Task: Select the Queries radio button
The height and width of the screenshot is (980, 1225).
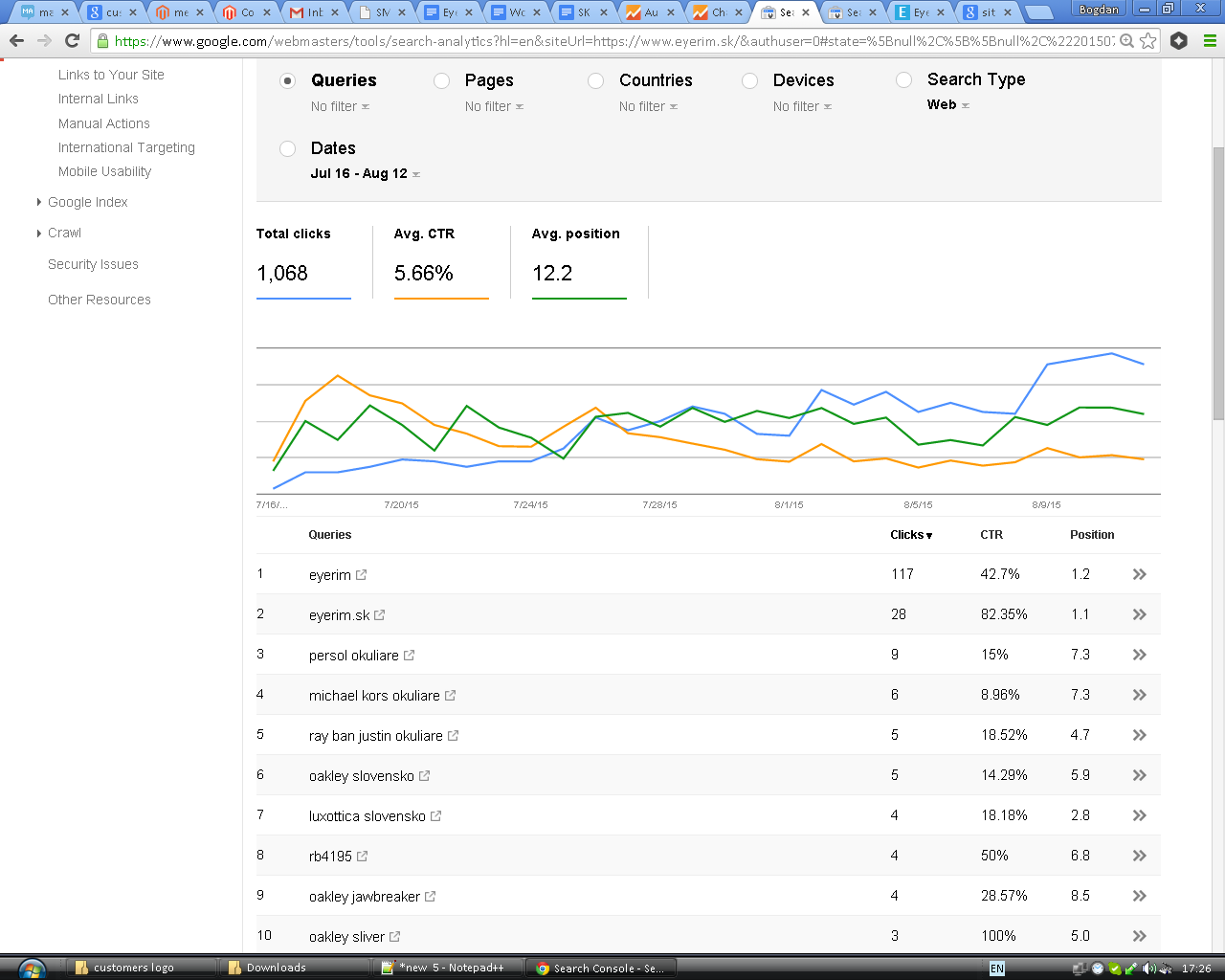Action: (x=287, y=80)
